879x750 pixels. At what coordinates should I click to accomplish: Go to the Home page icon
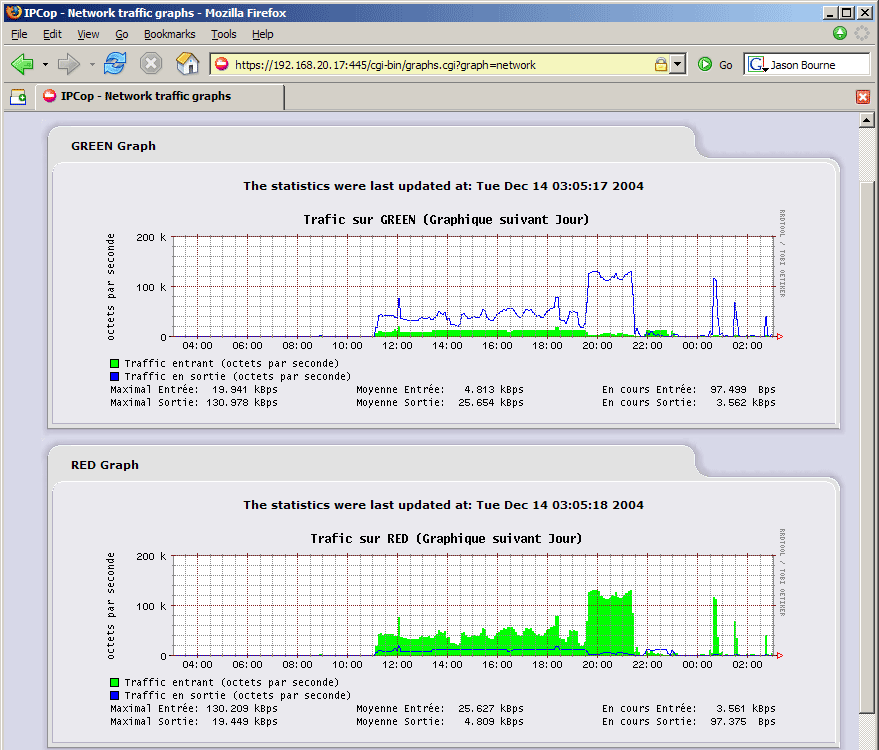pyautogui.click(x=187, y=64)
